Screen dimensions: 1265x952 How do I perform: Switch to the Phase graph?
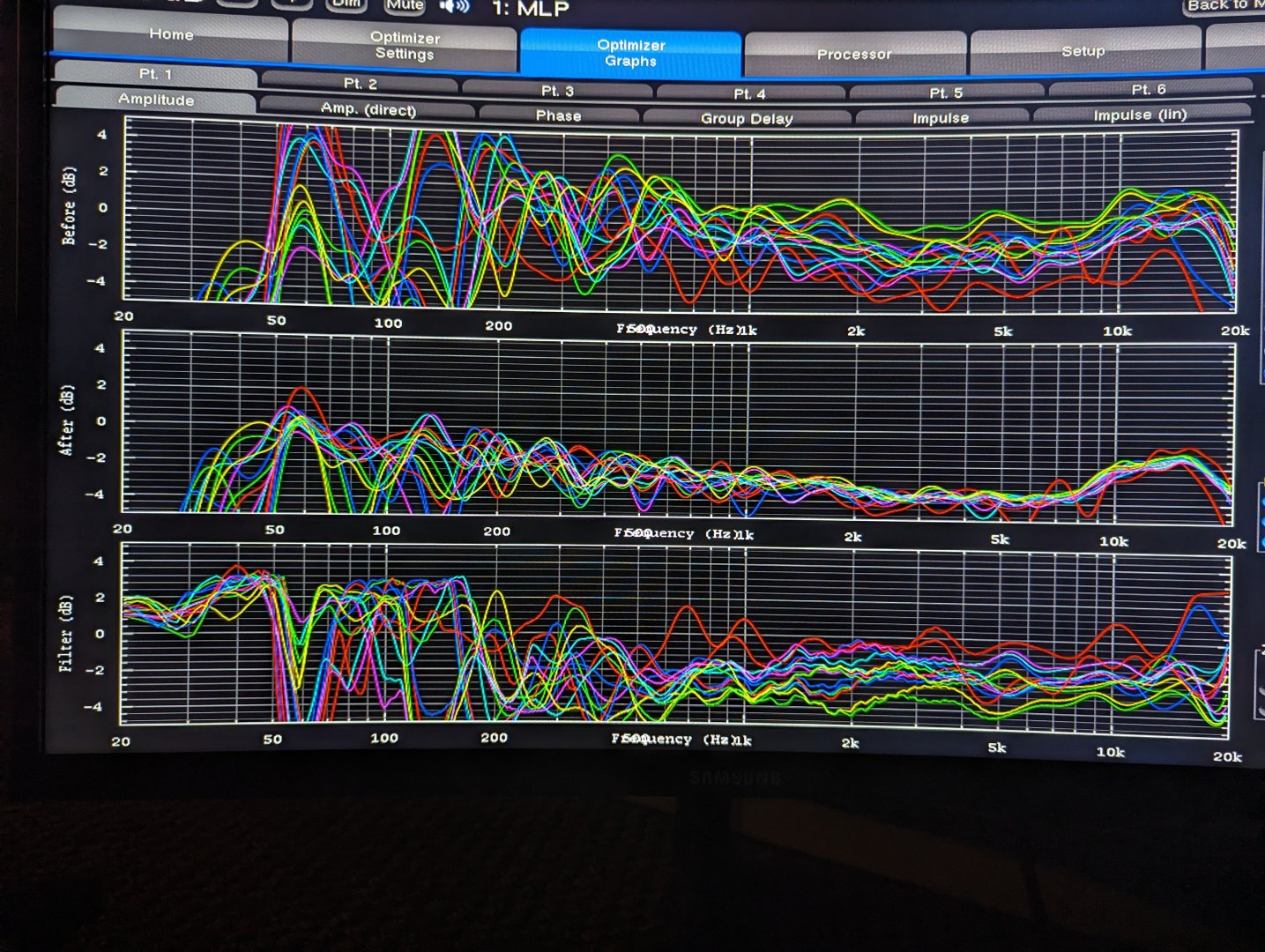[558, 115]
